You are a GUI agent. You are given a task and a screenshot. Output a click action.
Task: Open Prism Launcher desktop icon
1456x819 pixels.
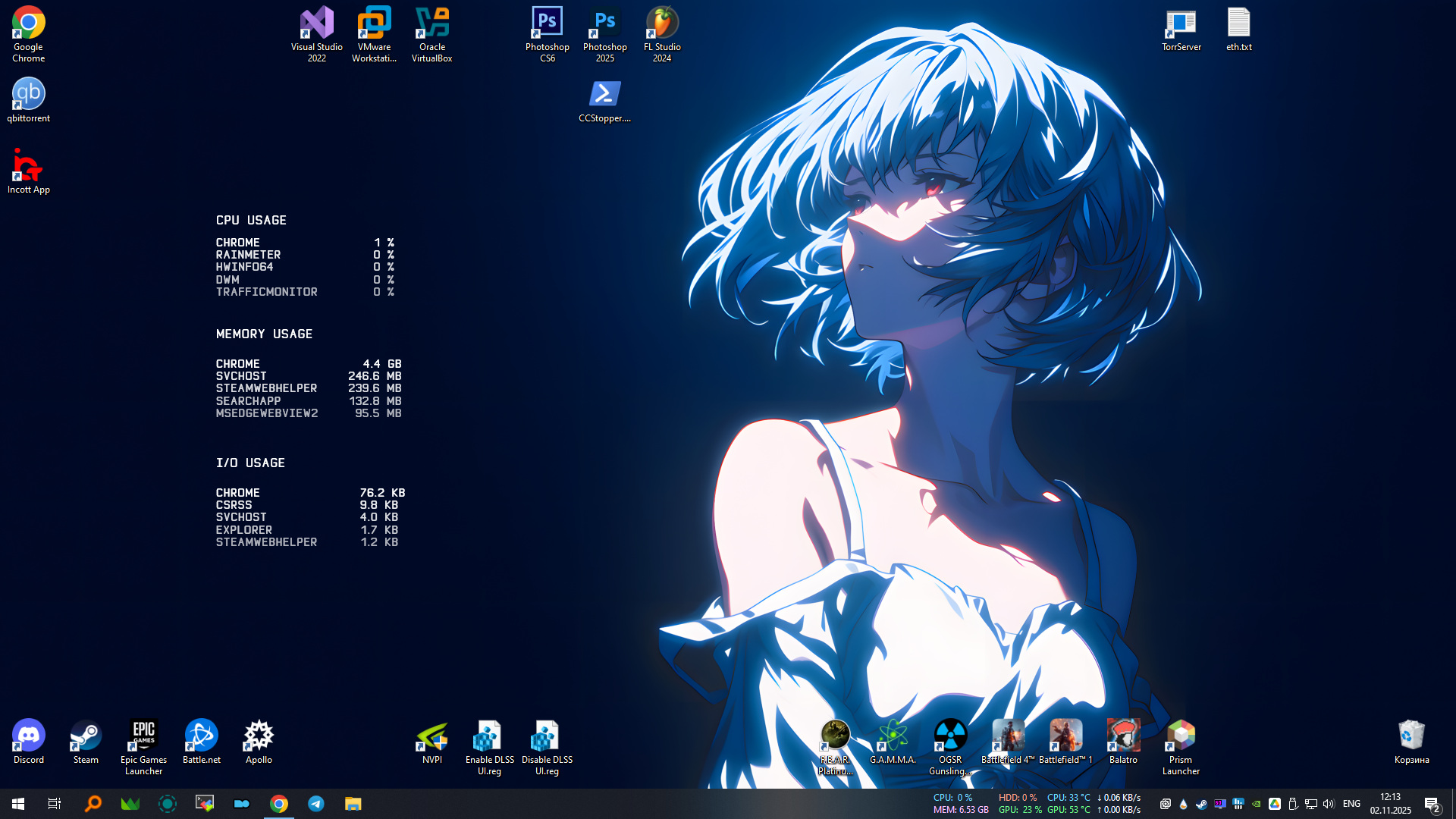coord(1181,736)
